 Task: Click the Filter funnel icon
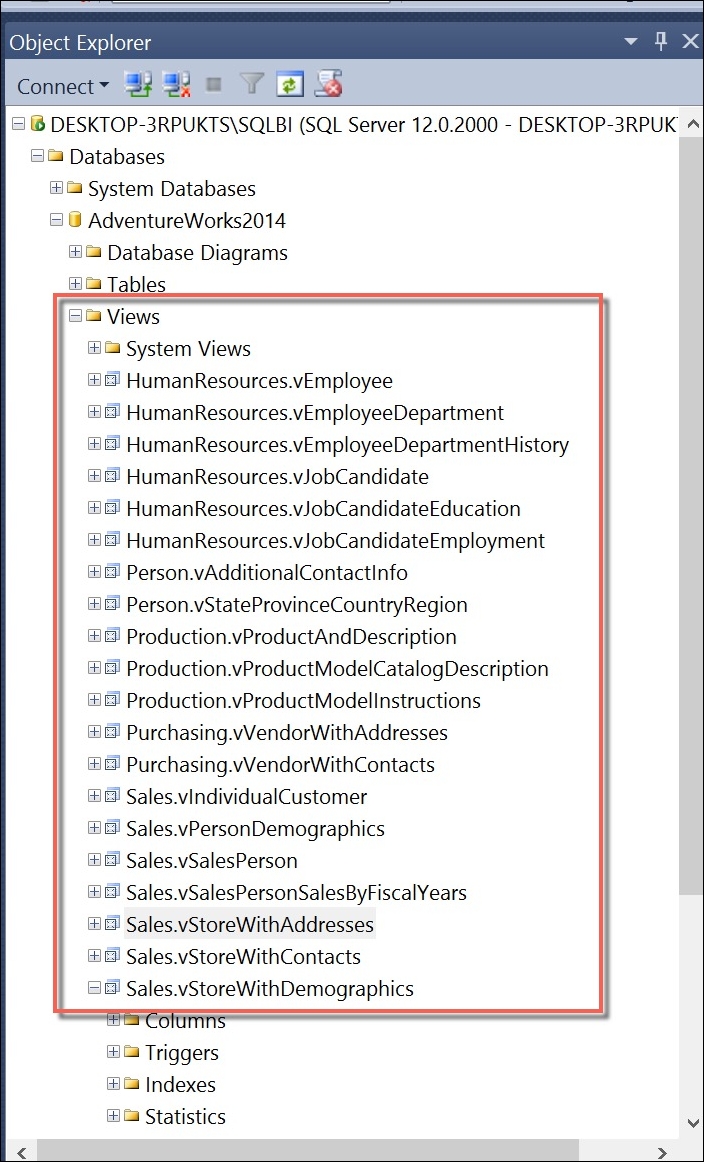point(252,85)
